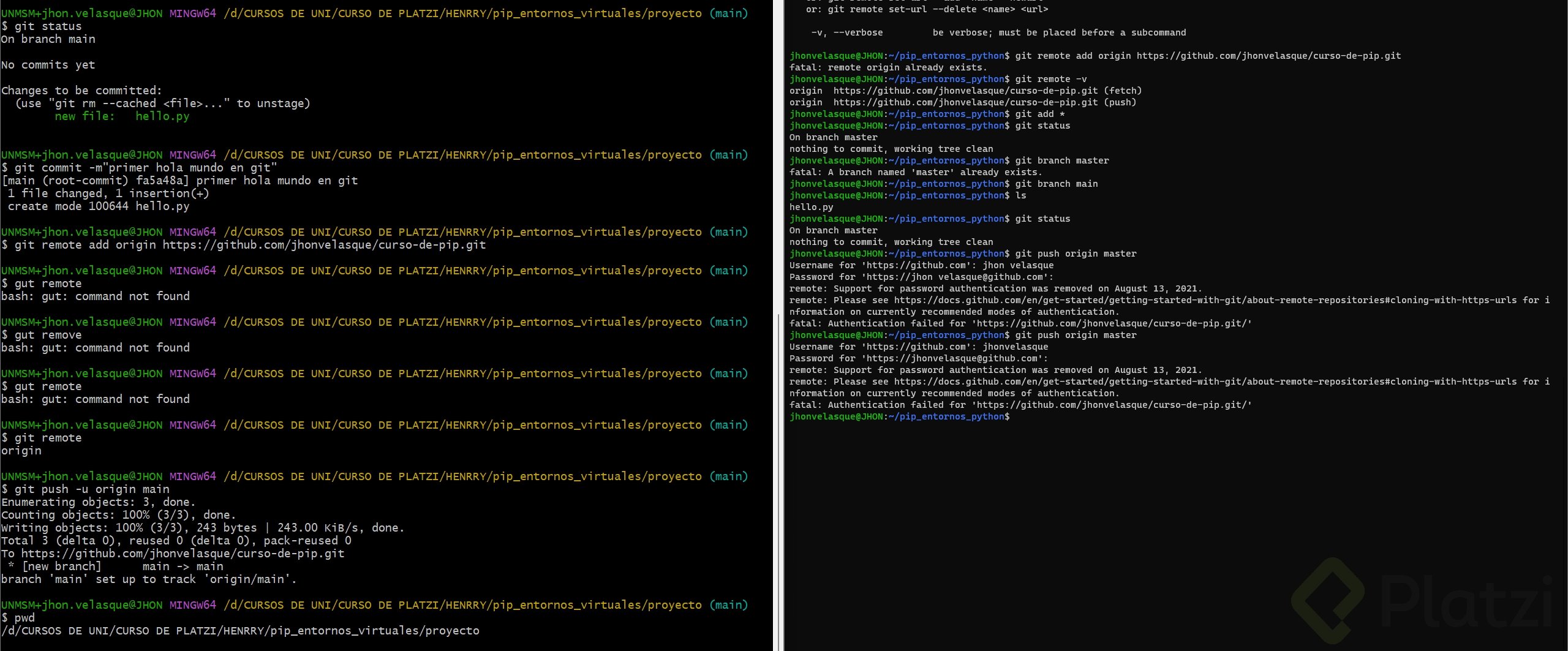This screenshot has width=1568, height=651.
Task: Click the "[new branch] main -> main" line
Action: click(x=116, y=566)
